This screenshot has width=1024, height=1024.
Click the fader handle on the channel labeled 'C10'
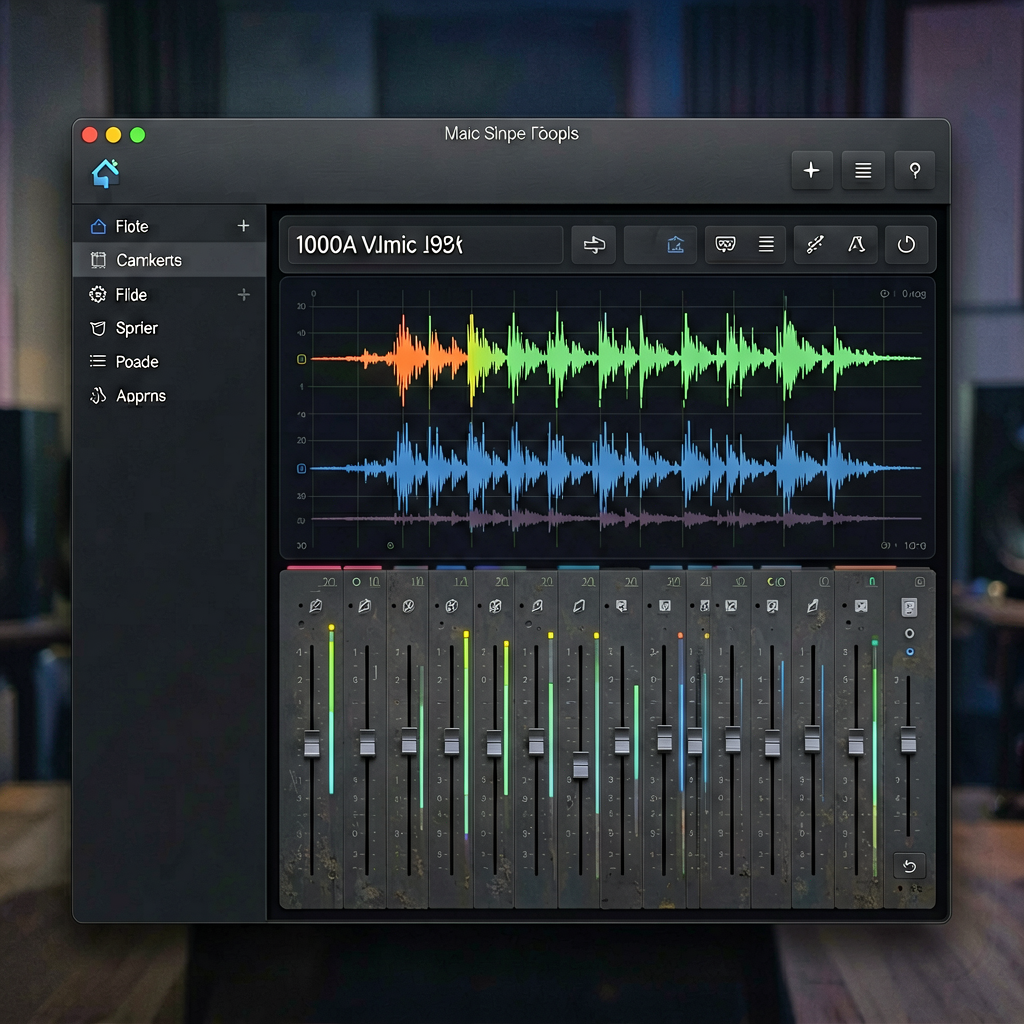point(772,743)
